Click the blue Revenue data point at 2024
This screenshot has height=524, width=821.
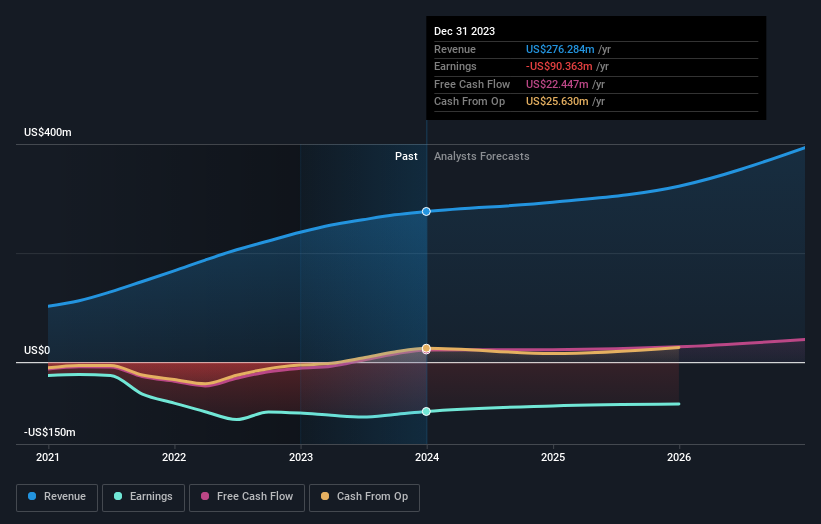(x=426, y=211)
